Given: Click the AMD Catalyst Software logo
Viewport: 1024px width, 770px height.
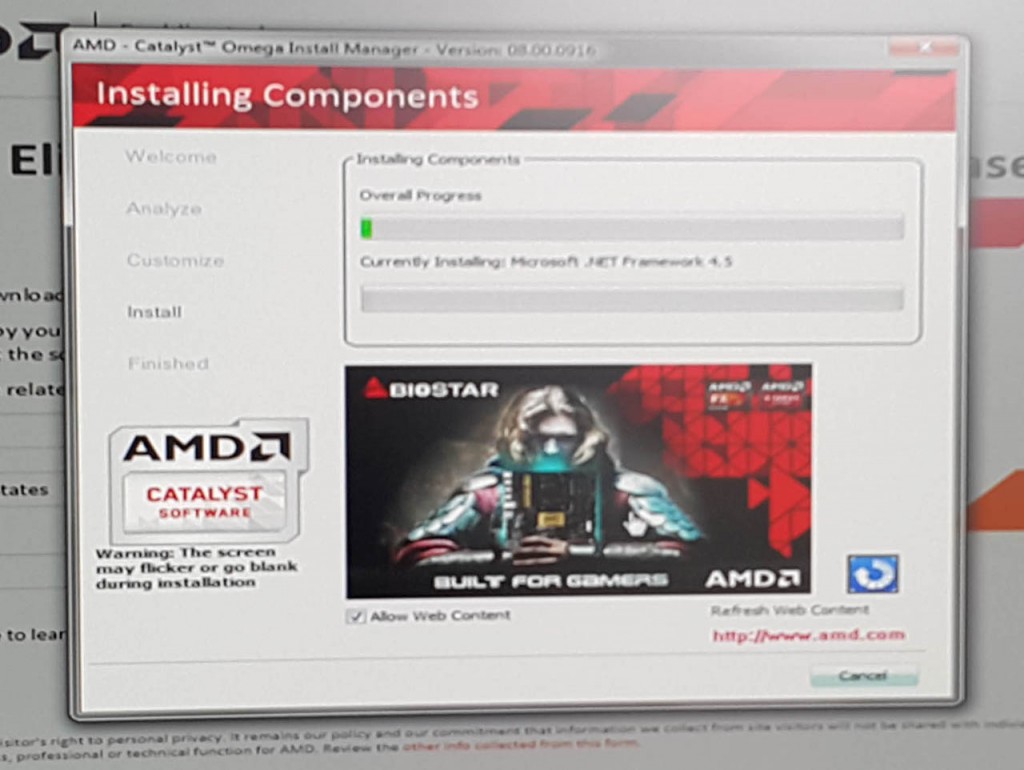Looking at the screenshot, I should pos(208,481).
